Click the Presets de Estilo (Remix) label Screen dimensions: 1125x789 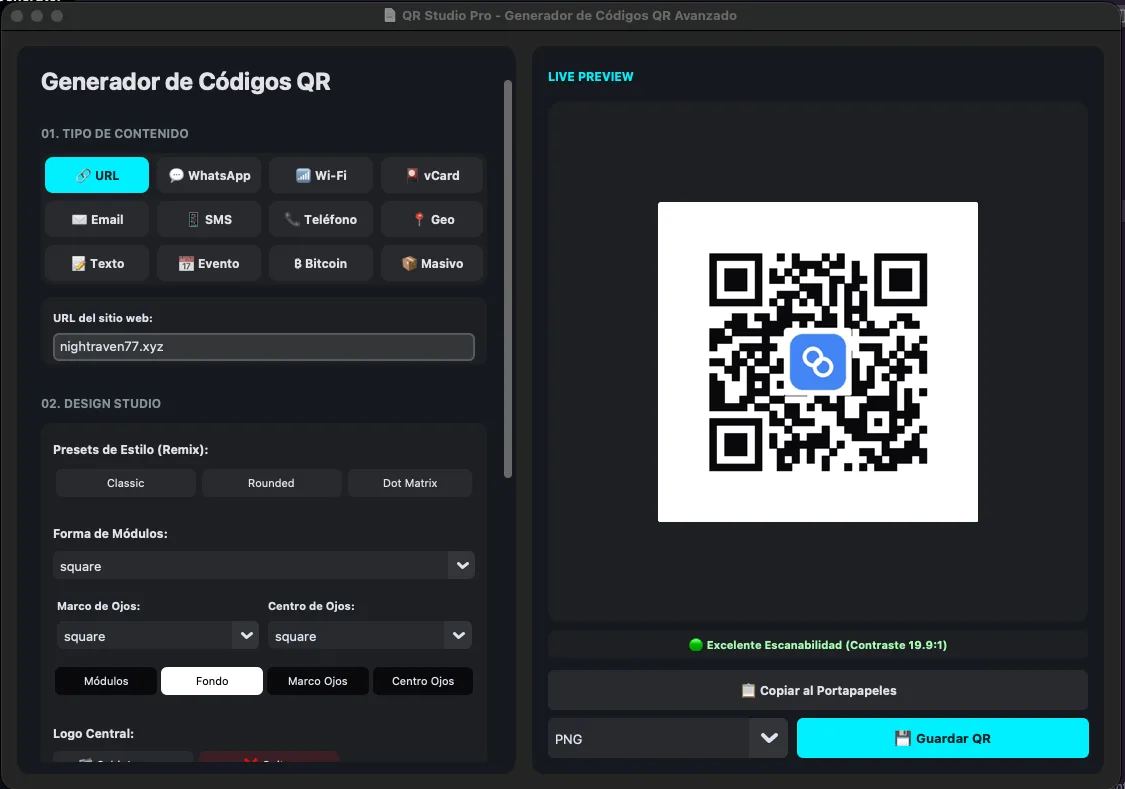coord(131,450)
